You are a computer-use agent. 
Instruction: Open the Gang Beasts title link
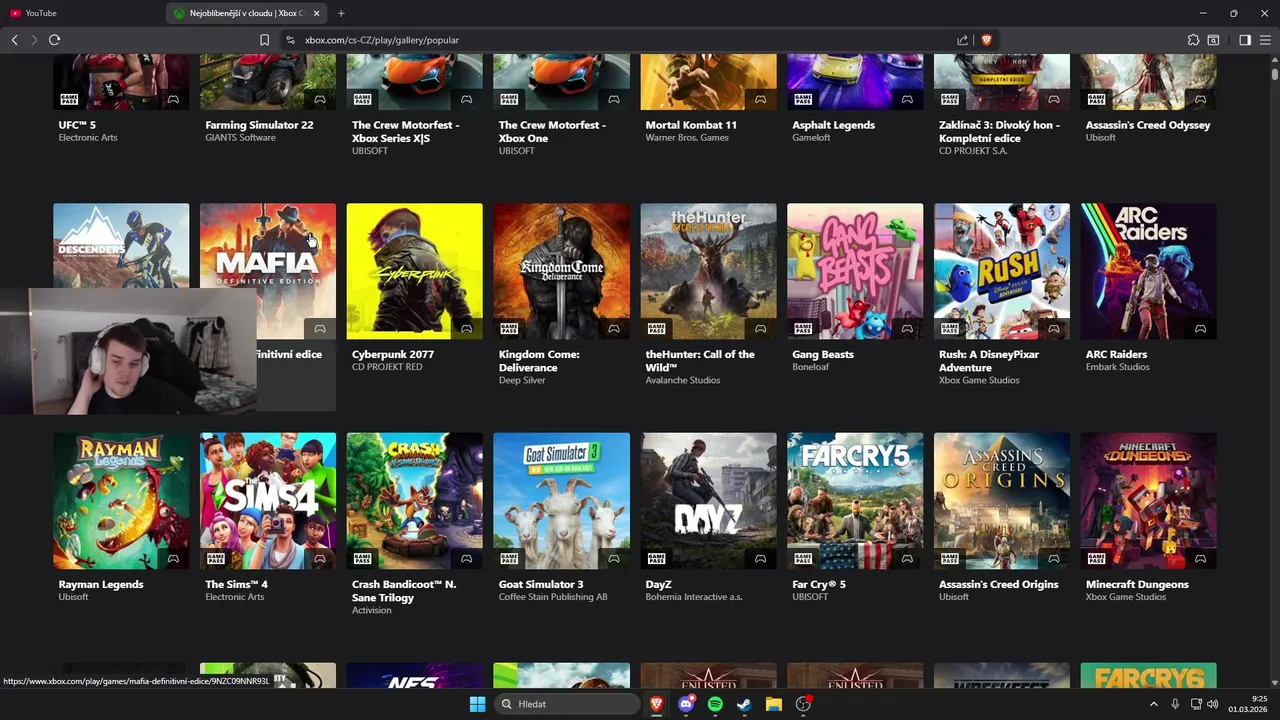coord(823,354)
